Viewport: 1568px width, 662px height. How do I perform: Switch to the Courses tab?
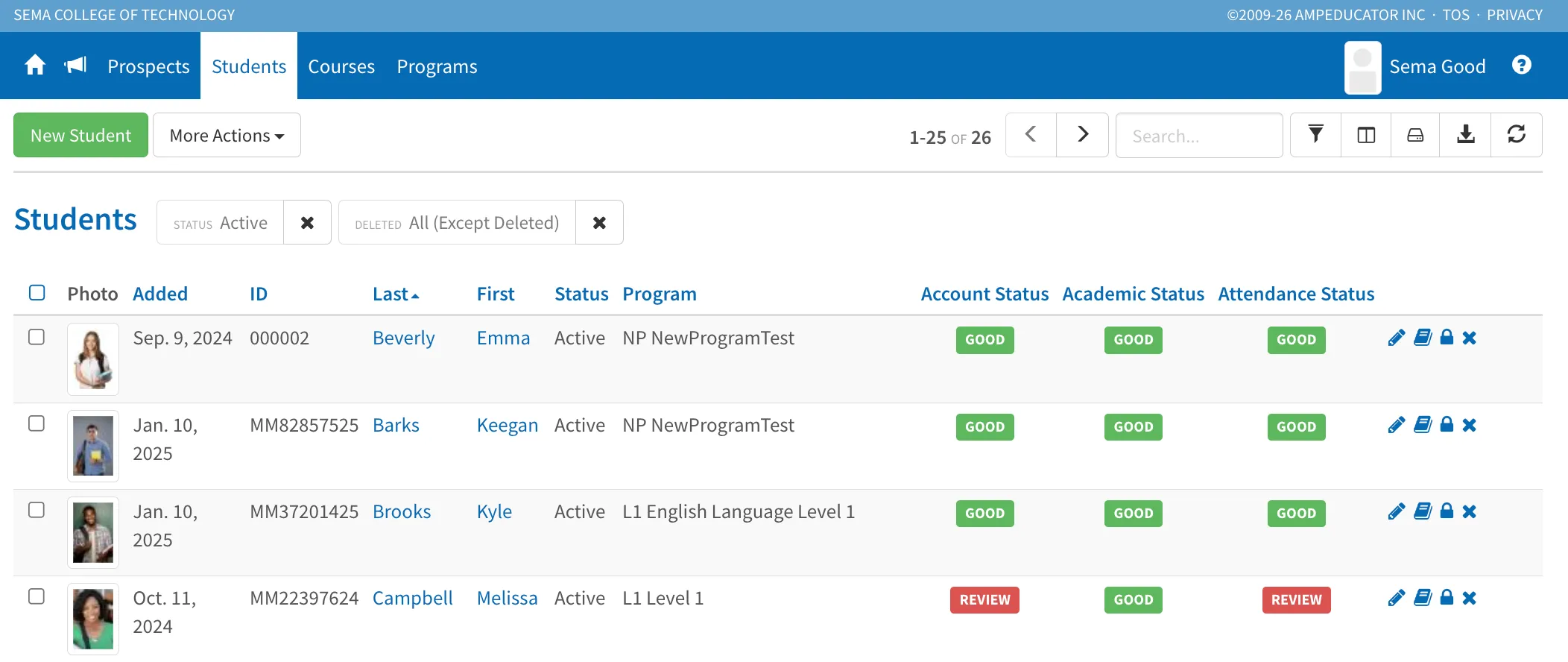coord(341,66)
